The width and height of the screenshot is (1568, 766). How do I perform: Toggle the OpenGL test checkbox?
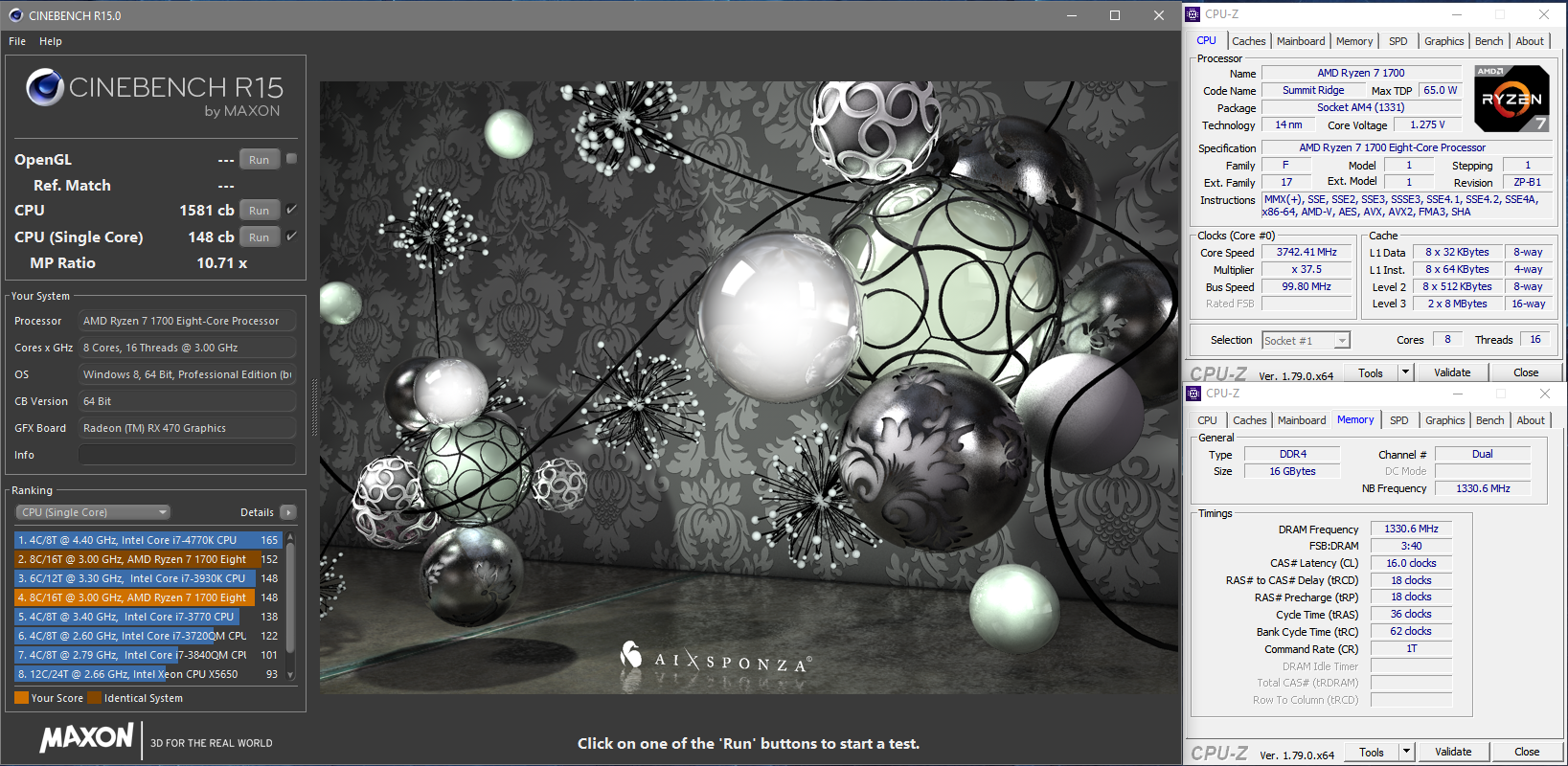point(292,159)
